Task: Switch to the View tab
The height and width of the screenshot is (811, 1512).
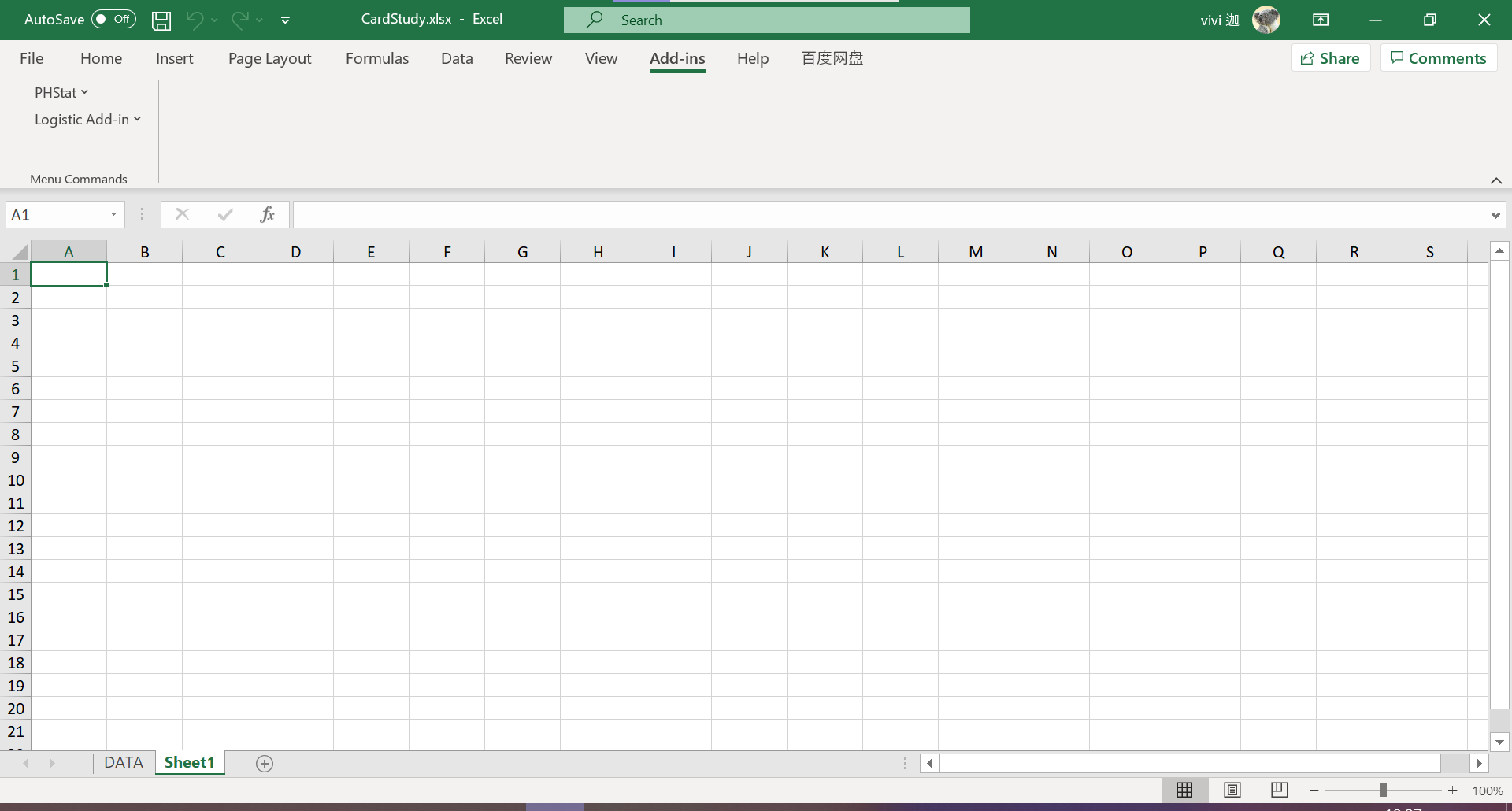Action: [601, 58]
